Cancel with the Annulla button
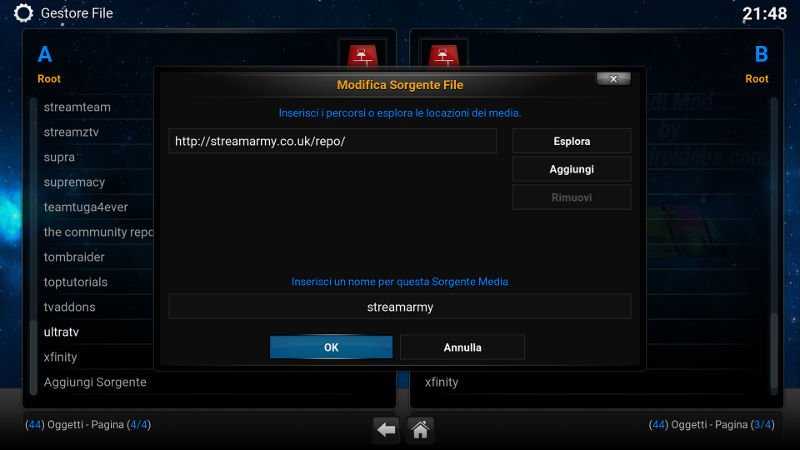Viewport: 800px width, 450px height. click(x=462, y=347)
